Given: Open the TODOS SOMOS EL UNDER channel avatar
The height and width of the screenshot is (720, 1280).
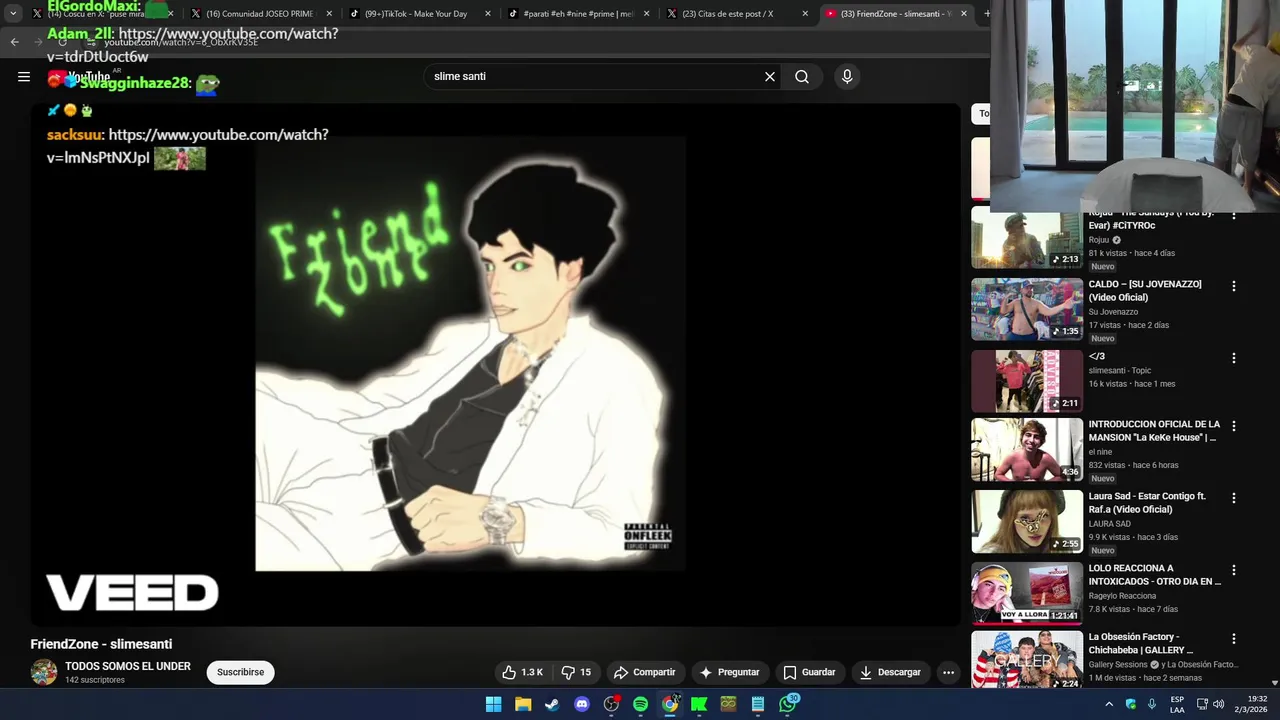Looking at the screenshot, I should [x=44, y=672].
